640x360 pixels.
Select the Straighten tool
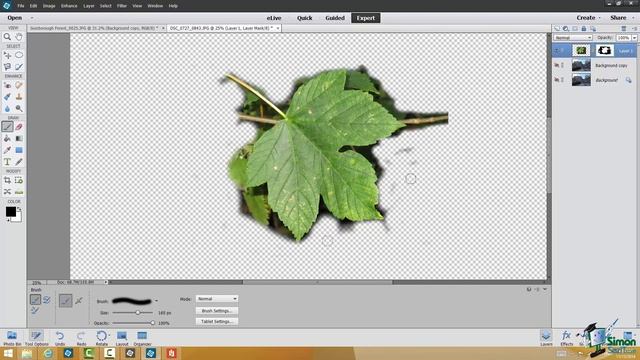pos(19,192)
